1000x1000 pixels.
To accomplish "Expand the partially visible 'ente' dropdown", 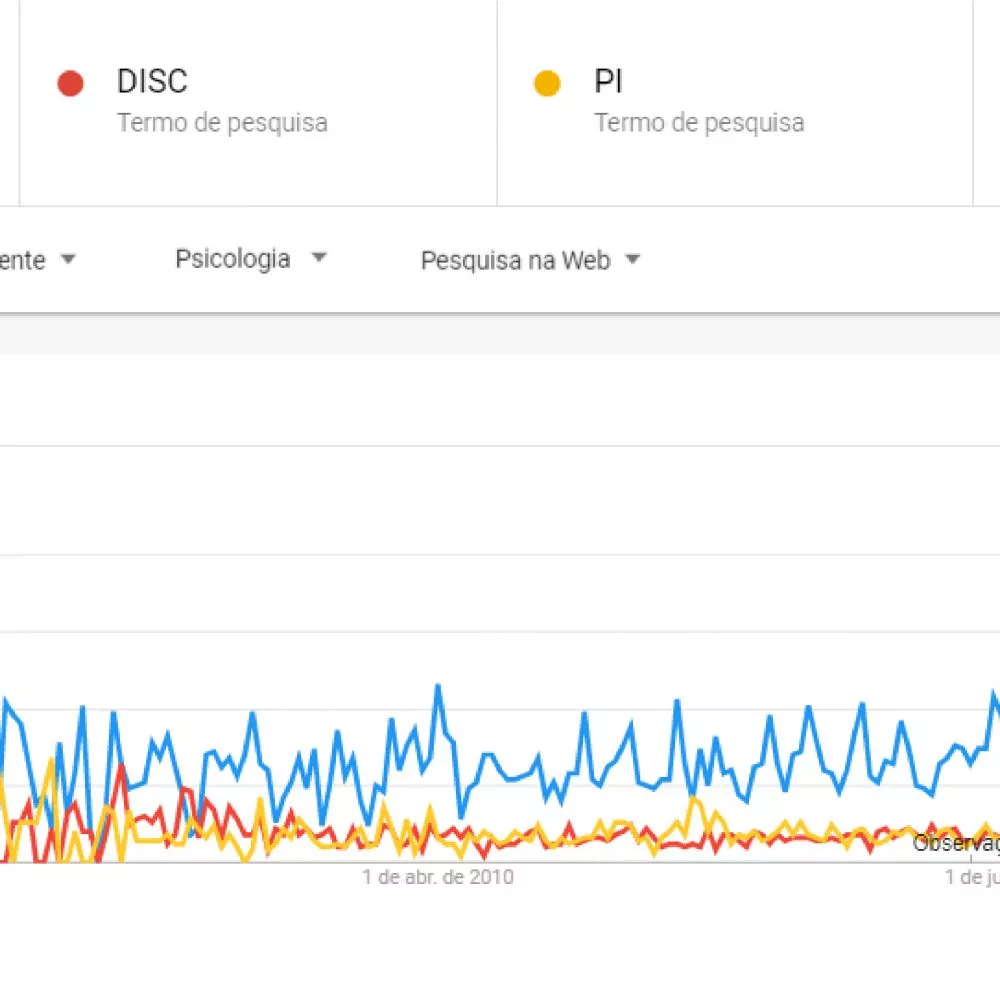I will pyautogui.click(x=38, y=260).
